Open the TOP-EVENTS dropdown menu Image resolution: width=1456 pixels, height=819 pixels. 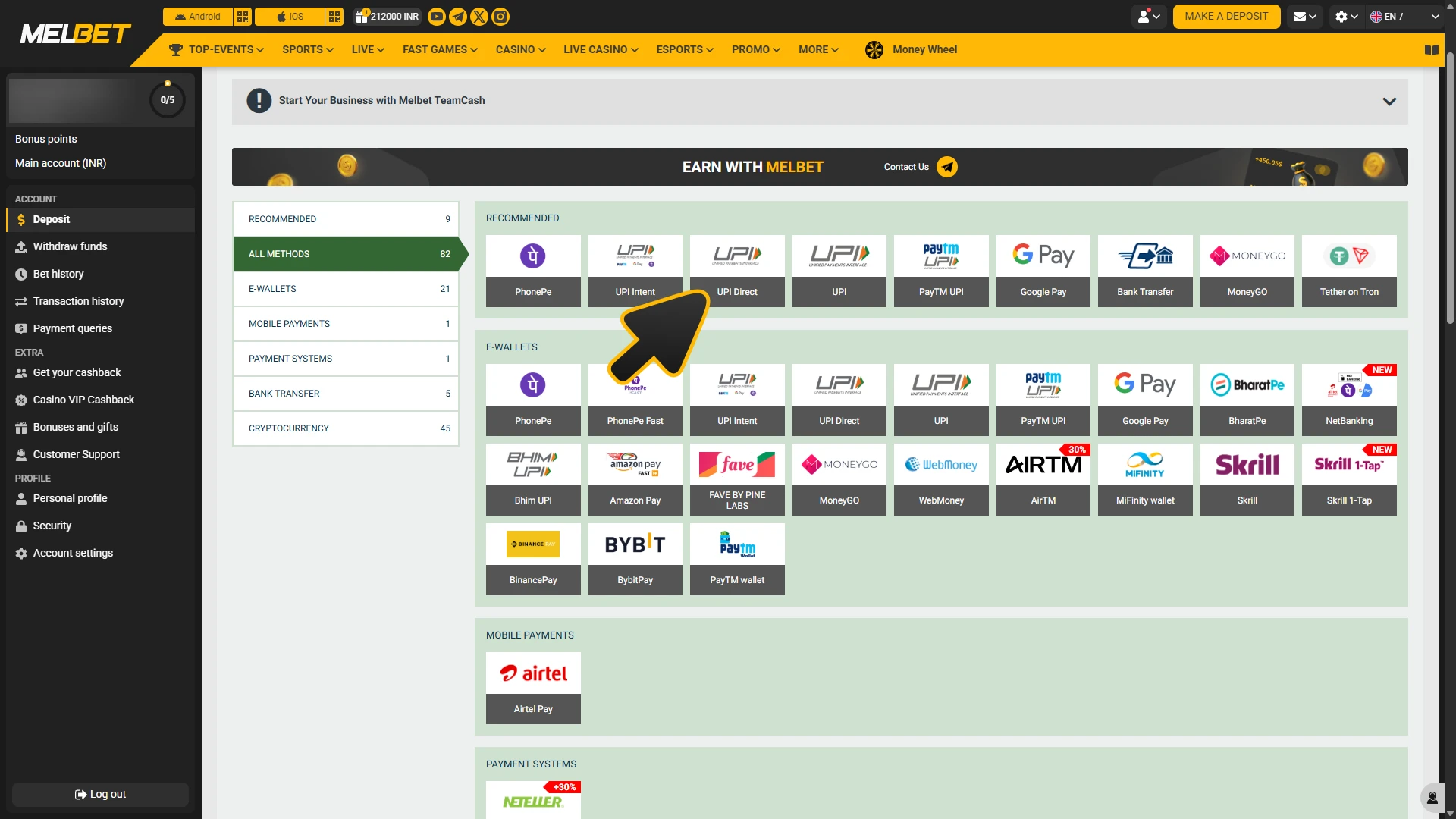pos(216,50)
